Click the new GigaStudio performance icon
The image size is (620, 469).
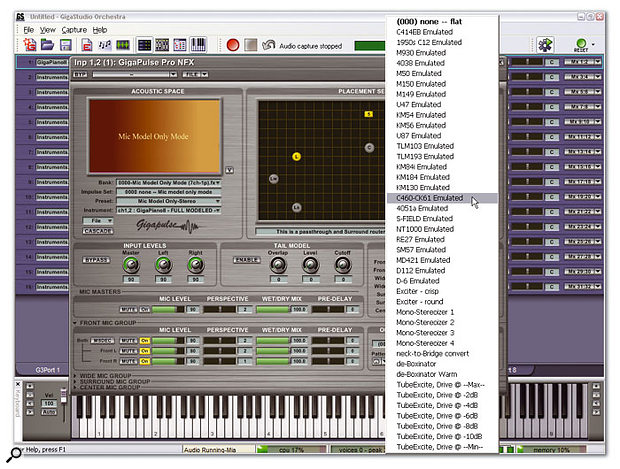[x=30, y=45]
